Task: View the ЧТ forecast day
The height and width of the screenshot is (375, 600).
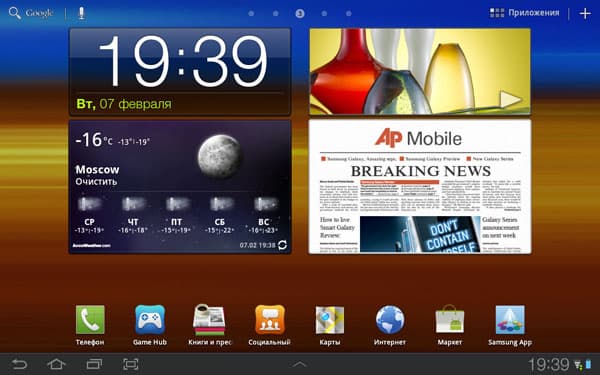Action: (x=133, y=215)
